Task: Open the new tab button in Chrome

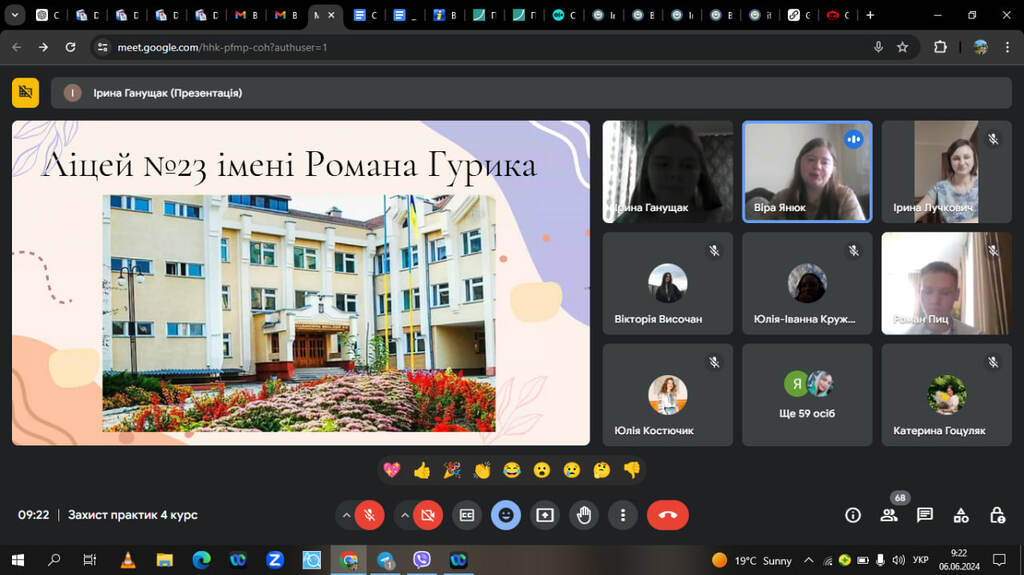Action: point(870,15)
